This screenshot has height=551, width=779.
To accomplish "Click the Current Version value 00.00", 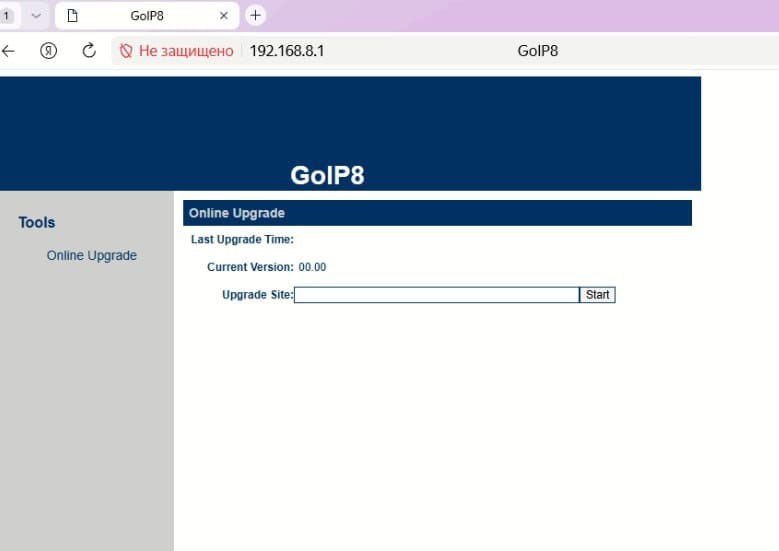I will pyautogui.click(x=312, y=268).
